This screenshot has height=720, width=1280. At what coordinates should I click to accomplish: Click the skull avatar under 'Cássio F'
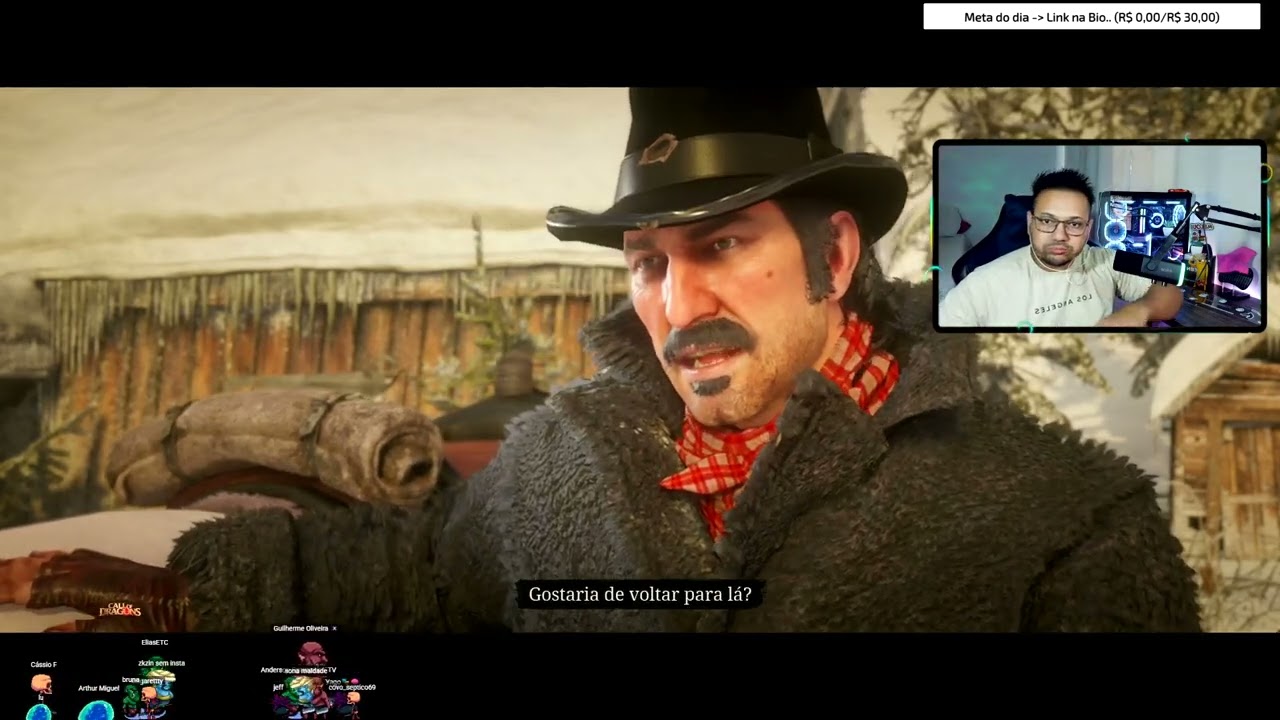click(x=41, y=684)
